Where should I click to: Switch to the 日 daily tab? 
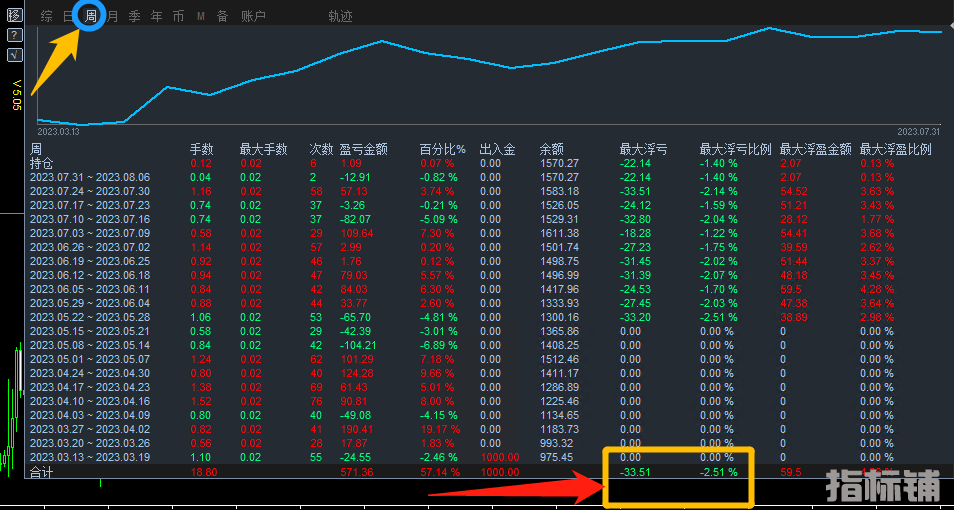pos(68,16)
